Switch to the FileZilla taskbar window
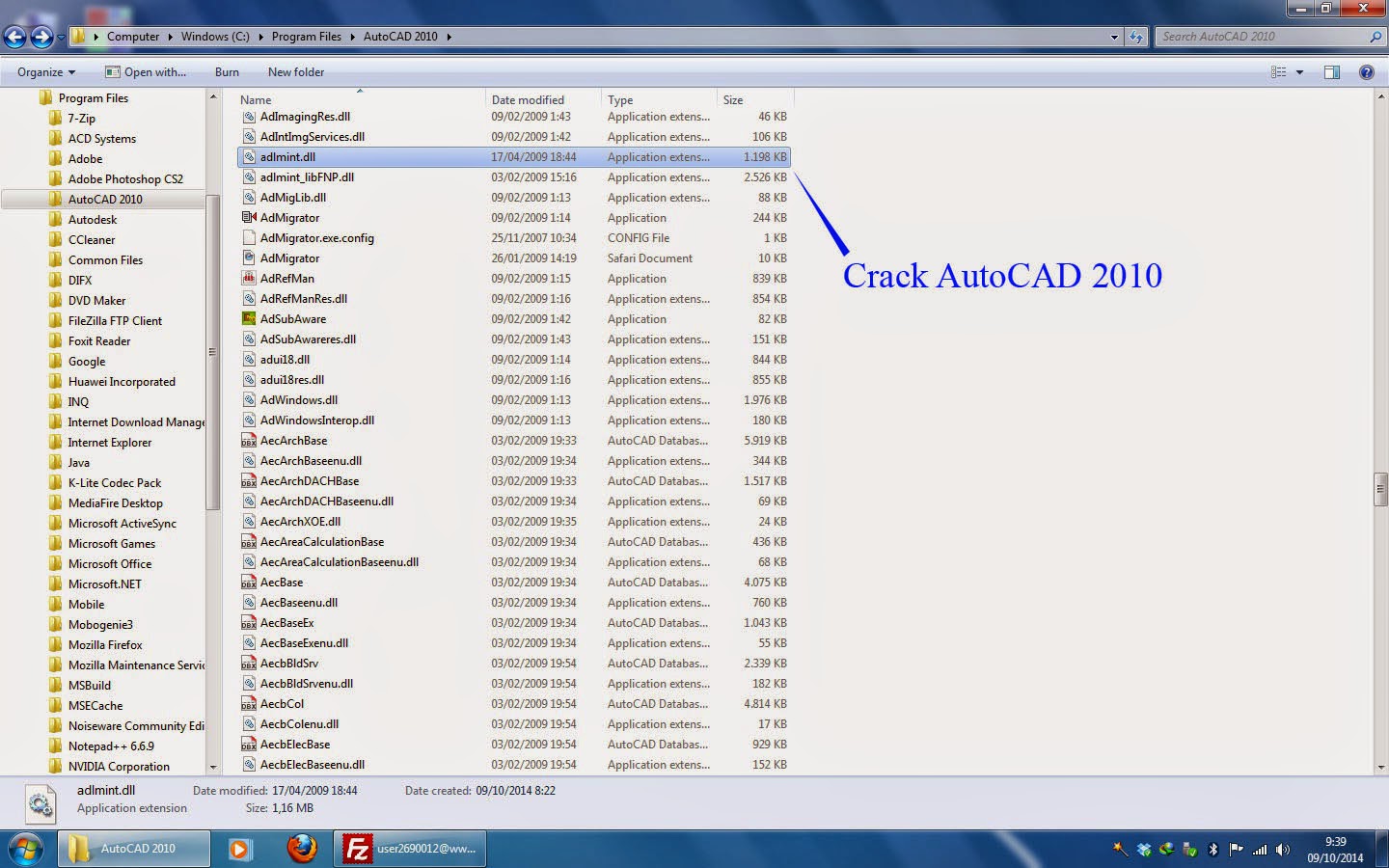This screenshot has width=1389, height=868. [x=410, y=849]
